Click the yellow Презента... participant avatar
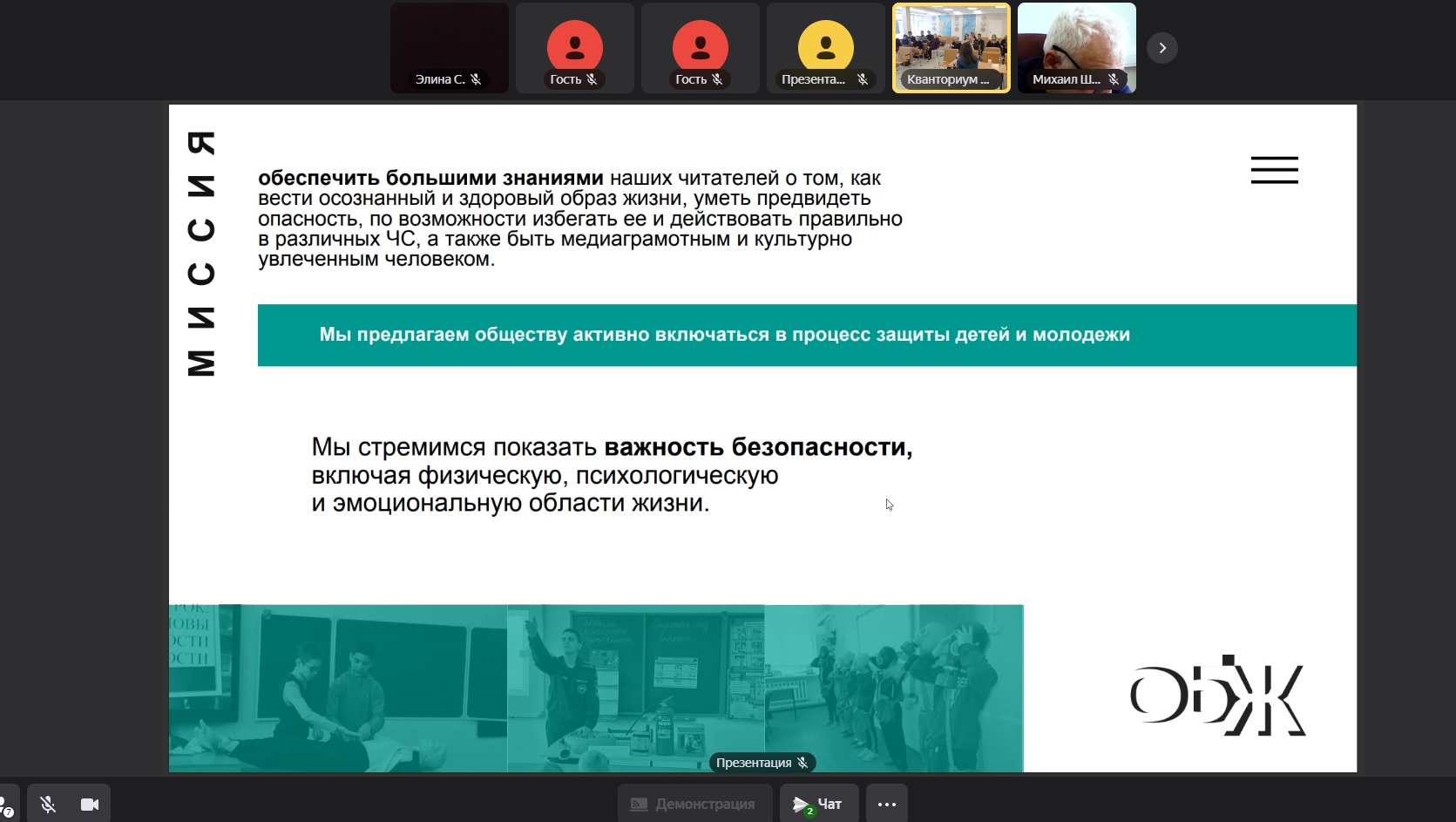The image size is (1456, 822). tap(825, 47)
